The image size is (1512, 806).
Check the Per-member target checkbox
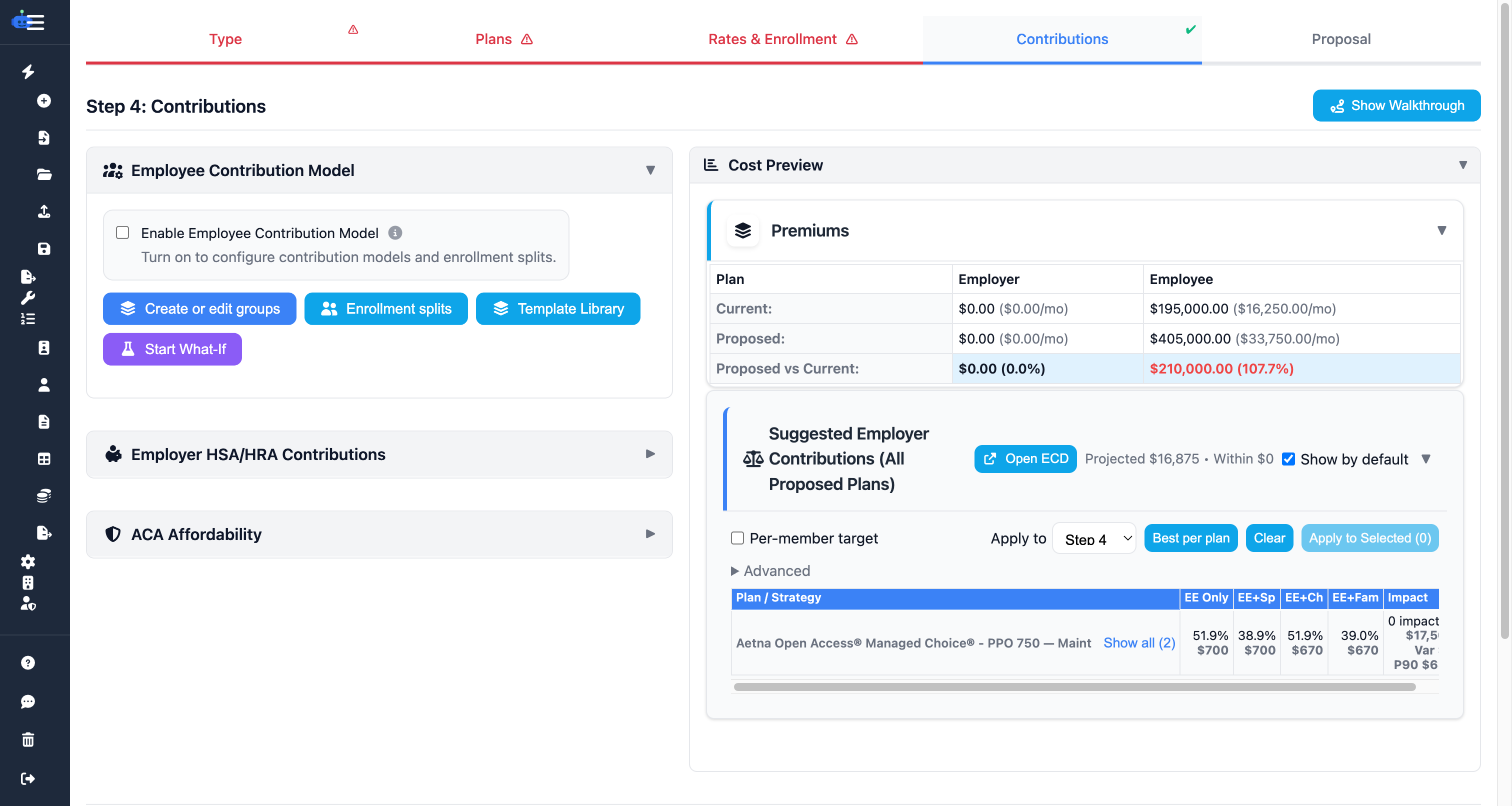tap(738, 538)
